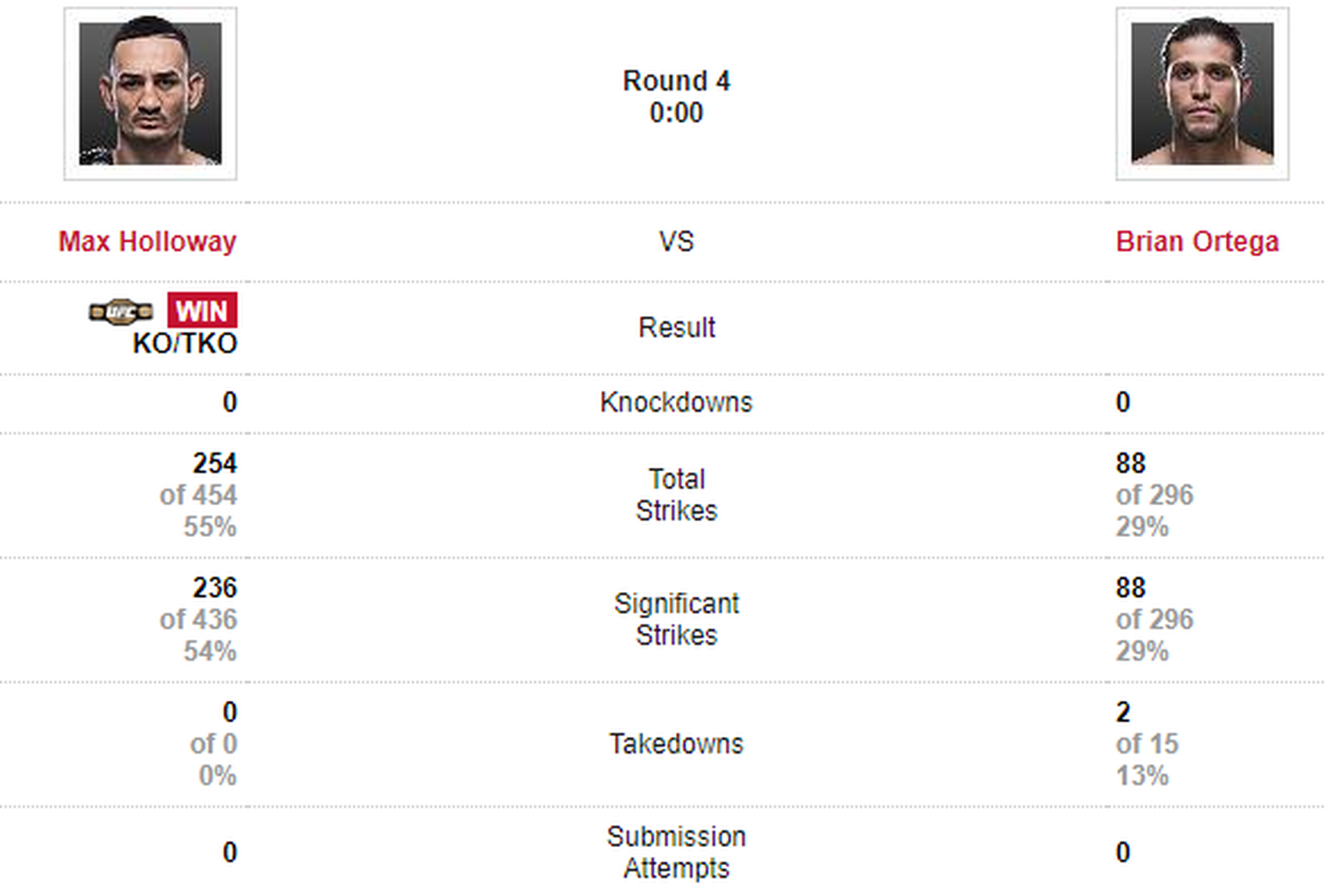Click the UFC championship belt icon
Image resolution: width=1326 pixels, height=896 pixels.
(121, 312)
